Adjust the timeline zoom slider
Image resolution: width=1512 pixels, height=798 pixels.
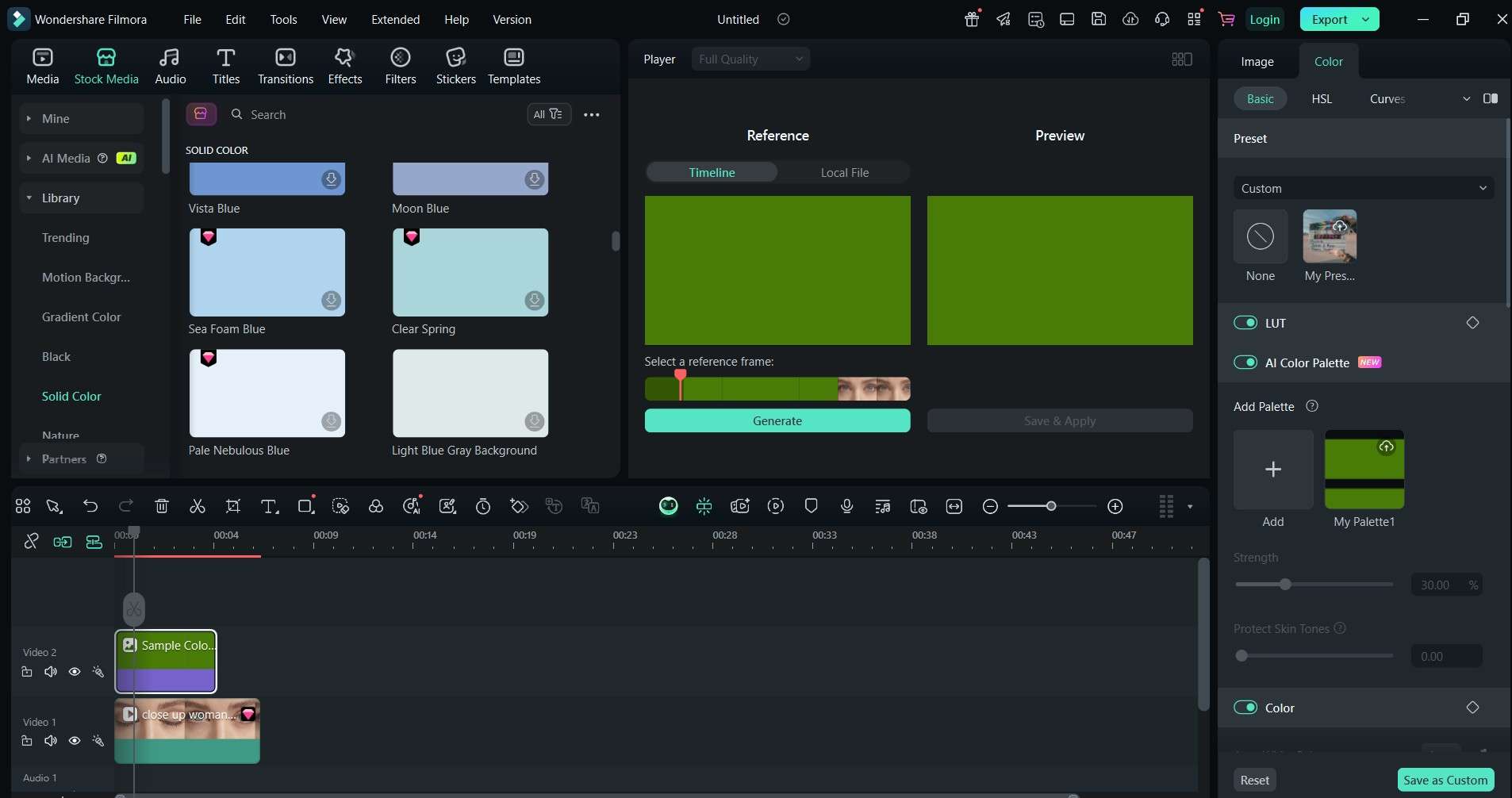1052,506
